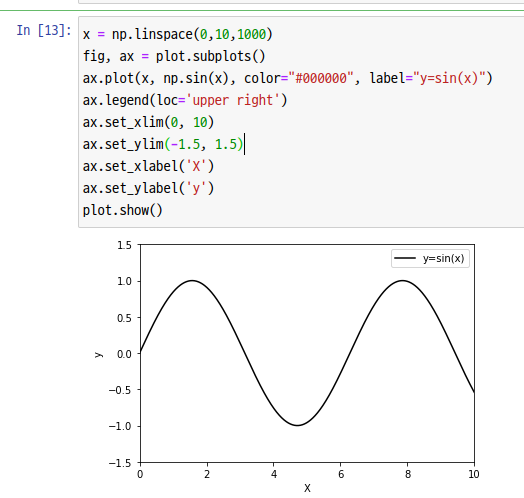Click the y=sin(x) legend in the plot
The image size is (524, 498).
click(x=430, y=258)
